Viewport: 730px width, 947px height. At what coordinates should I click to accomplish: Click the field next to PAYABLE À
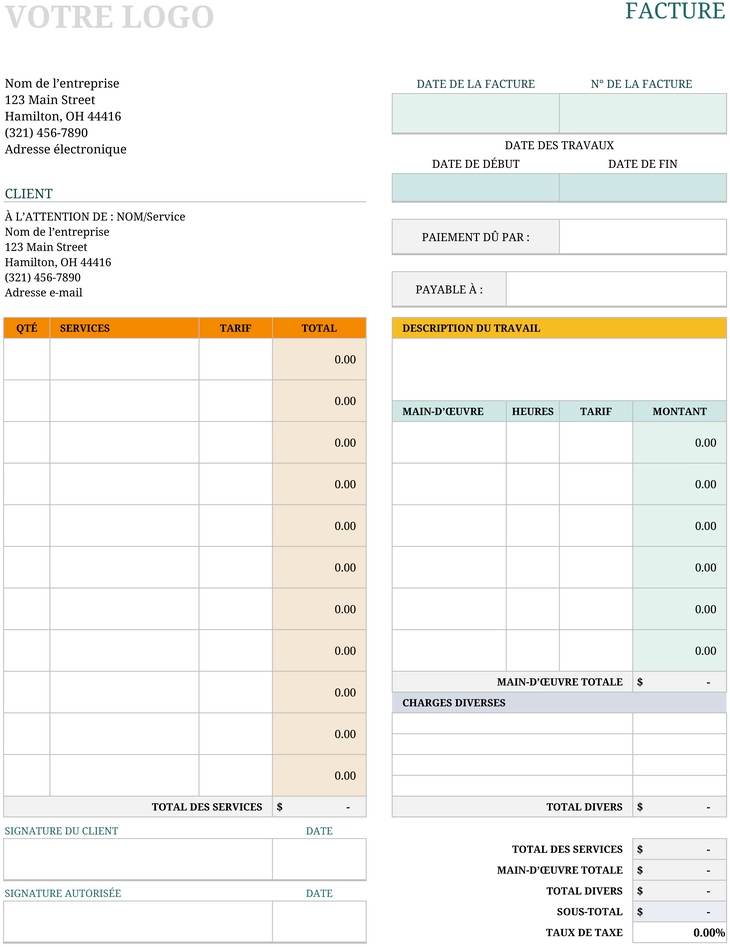coord(616,289)
